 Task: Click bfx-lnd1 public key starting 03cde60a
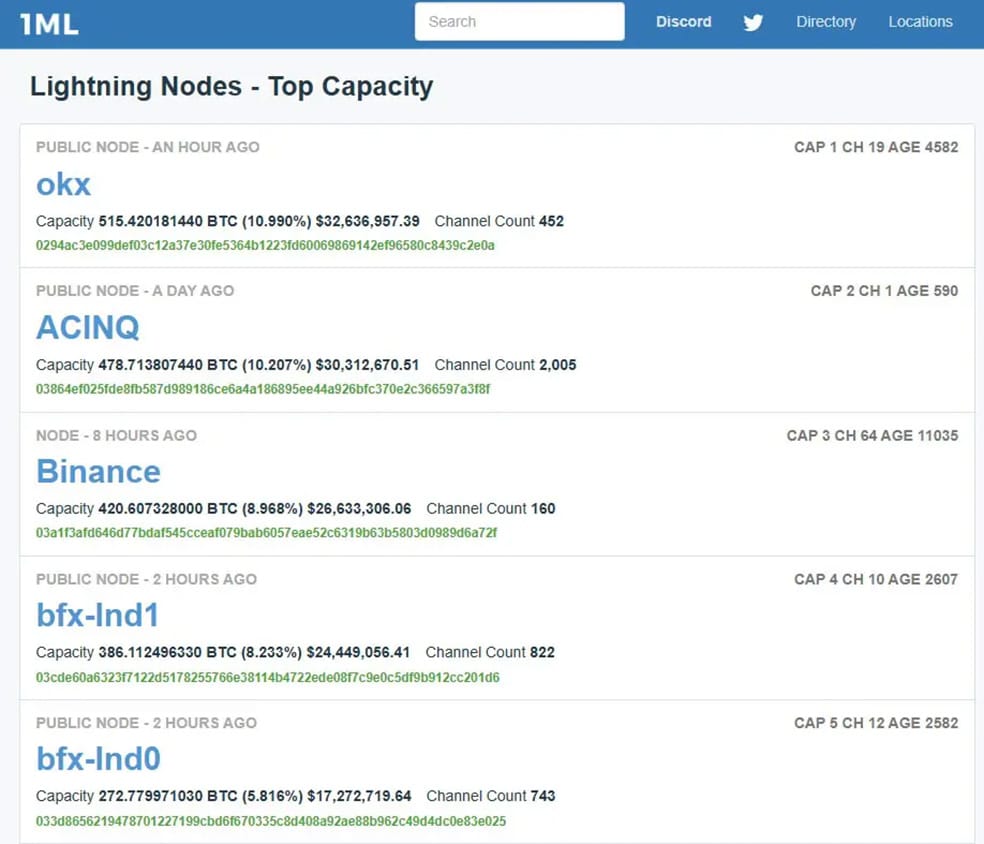point(267,678)
